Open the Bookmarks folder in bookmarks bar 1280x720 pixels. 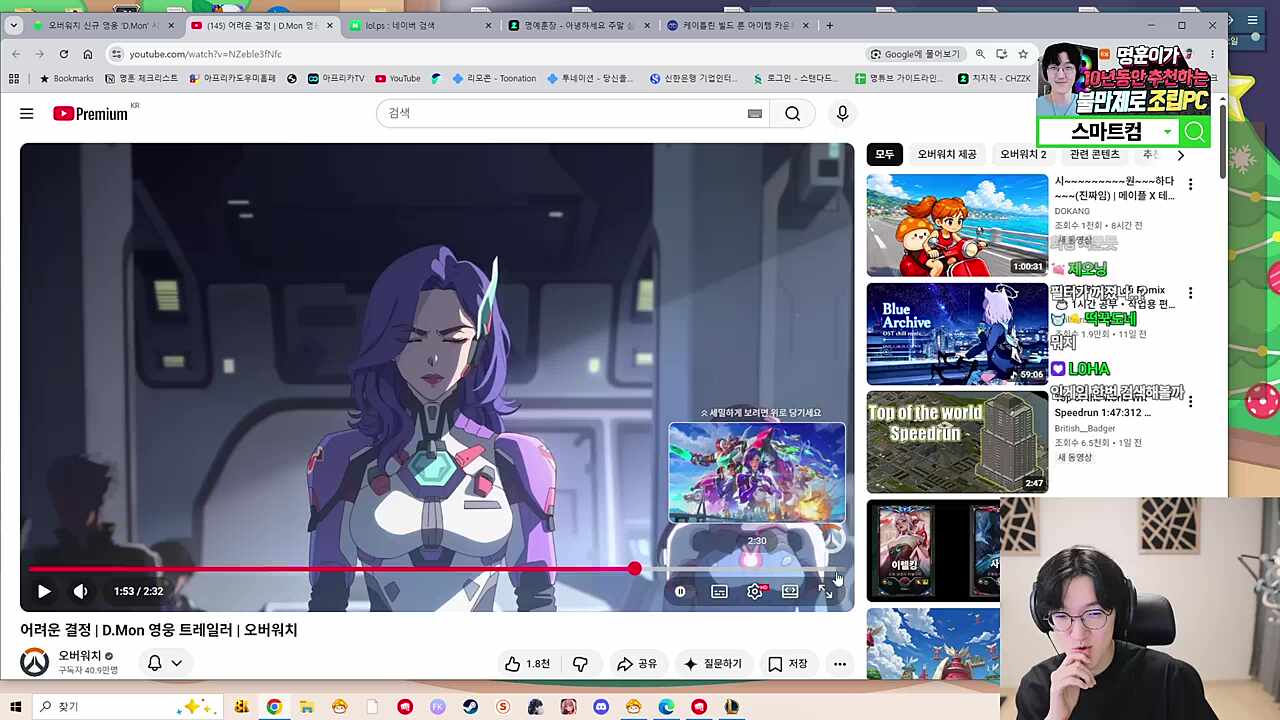[x=66, y=78]
